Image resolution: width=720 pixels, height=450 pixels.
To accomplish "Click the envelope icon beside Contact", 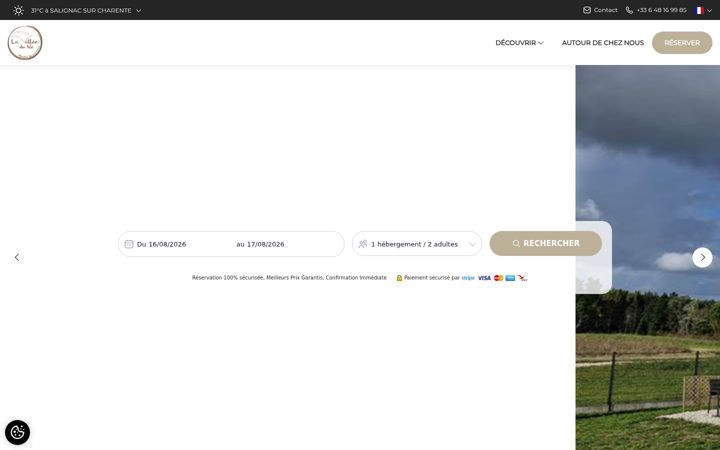I will 587,10.
